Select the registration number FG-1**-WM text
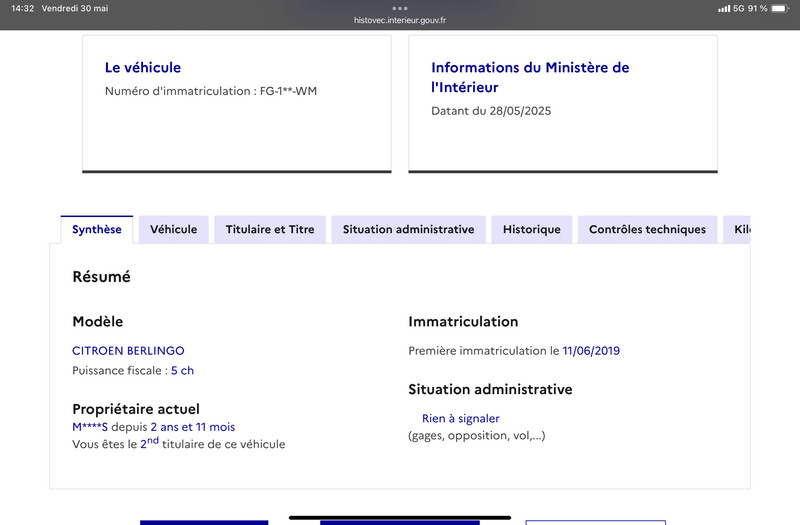The width and height of the screenshot is (800, 525). tap(288, 91)
